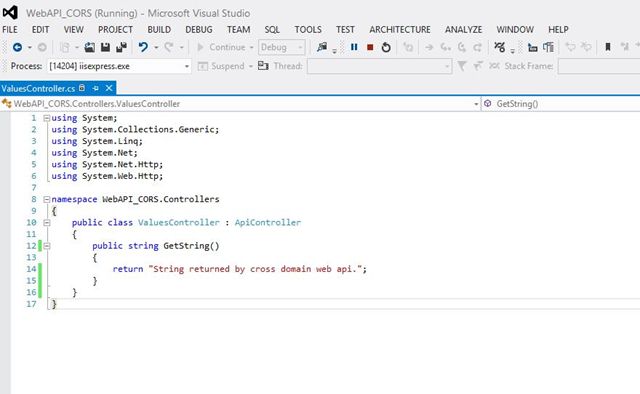
Task: Click the Show Only Flagged Threads icon
Action: coord(478,66)
